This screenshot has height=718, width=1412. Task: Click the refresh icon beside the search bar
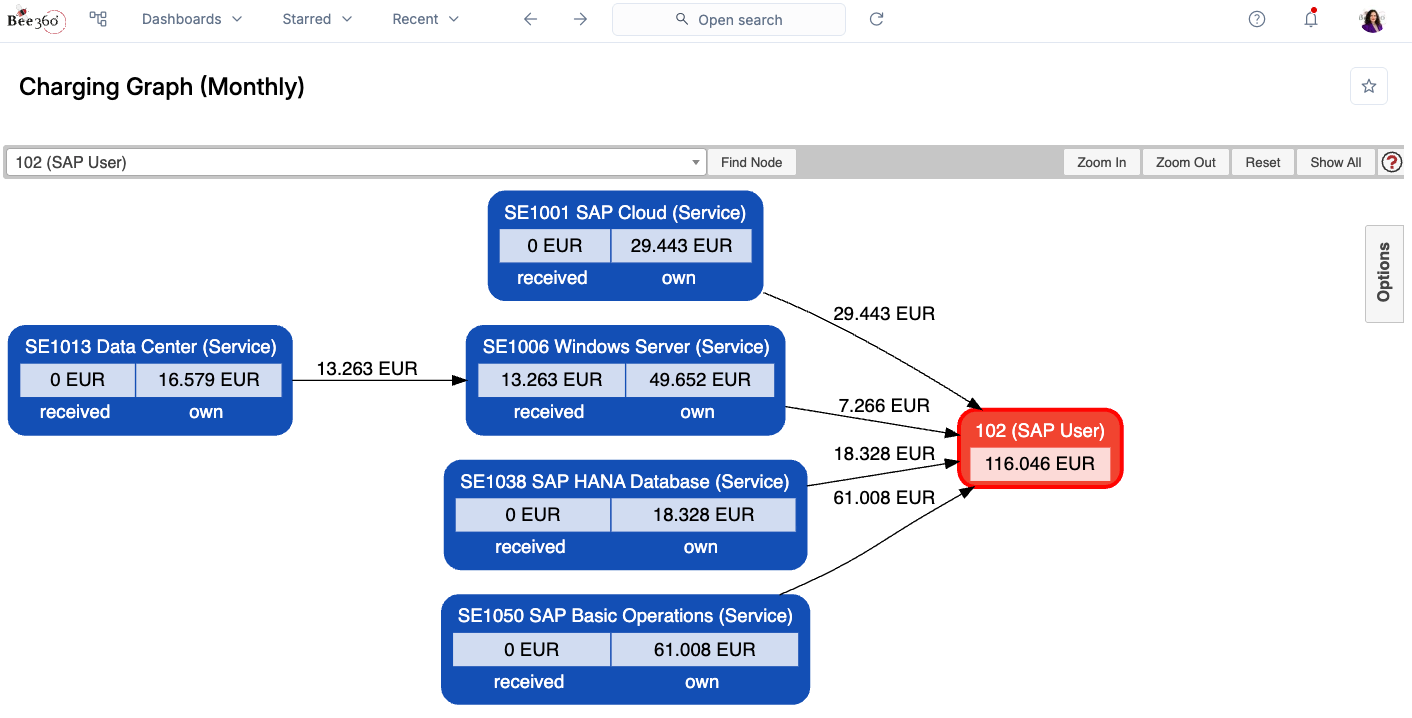(876, 19)
